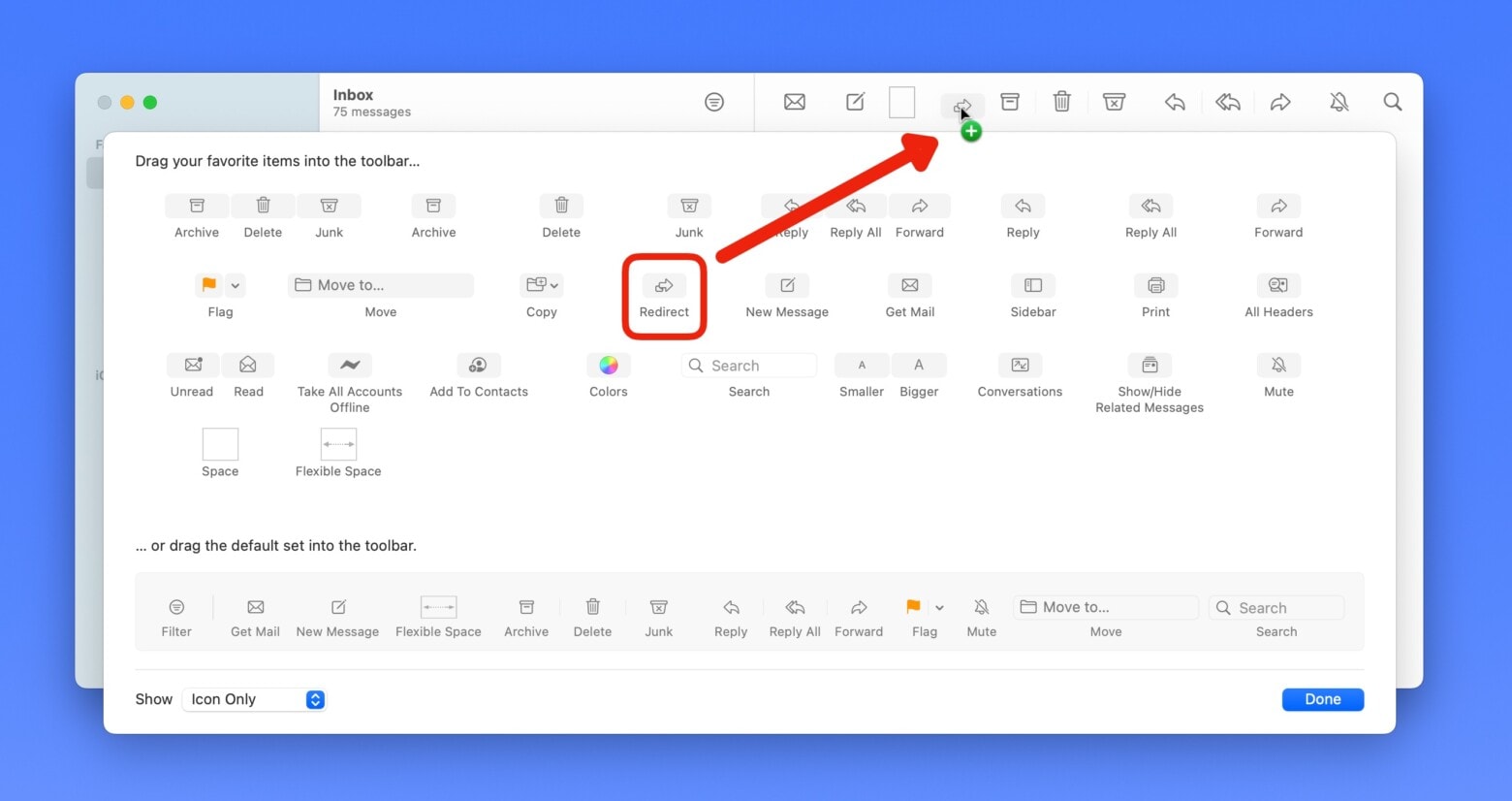Screen dimensions: 1512x801
Task: Click the empty space box in the window toolbar
Action: [x=902, y=102]
